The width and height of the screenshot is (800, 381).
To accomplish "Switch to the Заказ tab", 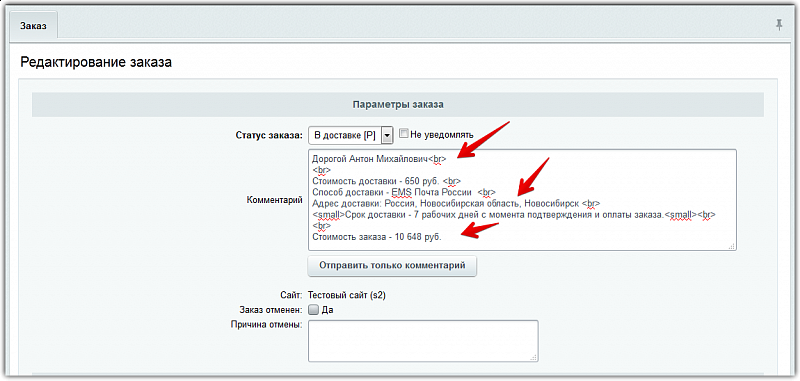I will tap(33, 26).
